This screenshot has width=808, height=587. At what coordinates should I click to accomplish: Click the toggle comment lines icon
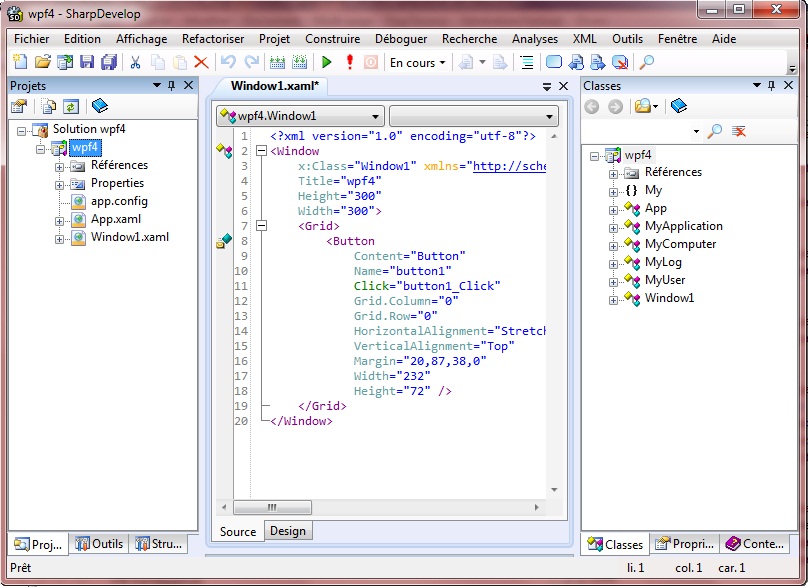click(x=527, y=62)
